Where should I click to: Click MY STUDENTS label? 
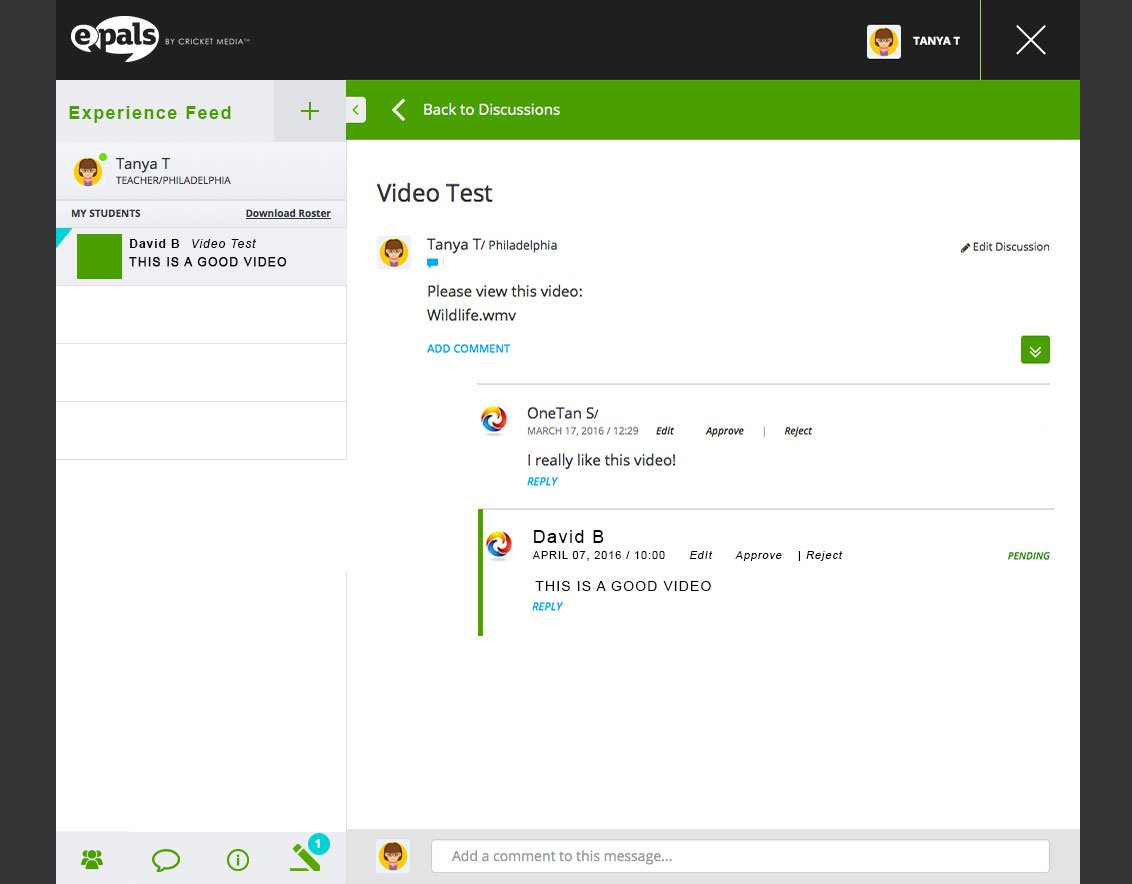106,213
